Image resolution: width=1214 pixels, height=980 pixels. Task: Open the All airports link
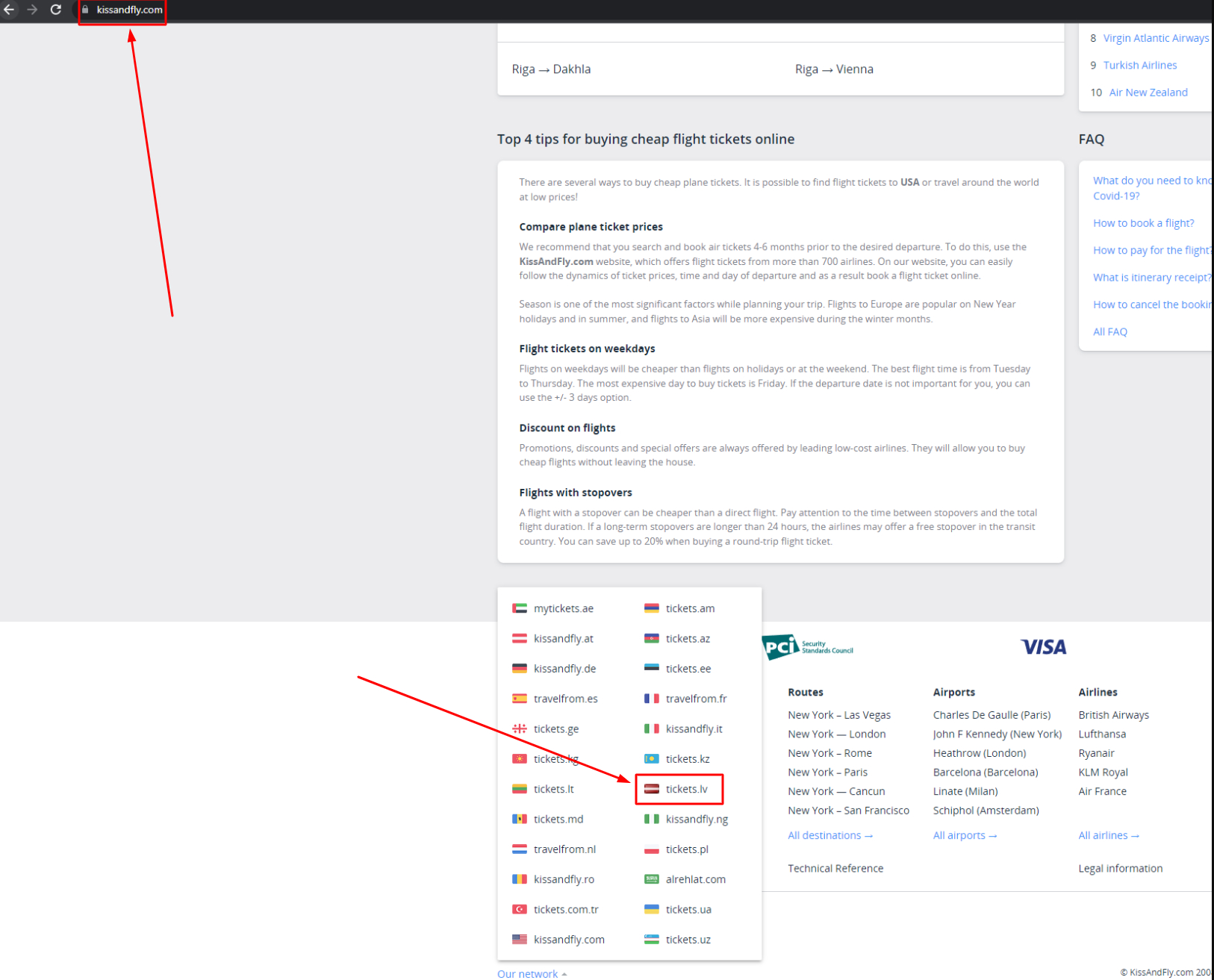pyautogui.click(x=964, y=835)
